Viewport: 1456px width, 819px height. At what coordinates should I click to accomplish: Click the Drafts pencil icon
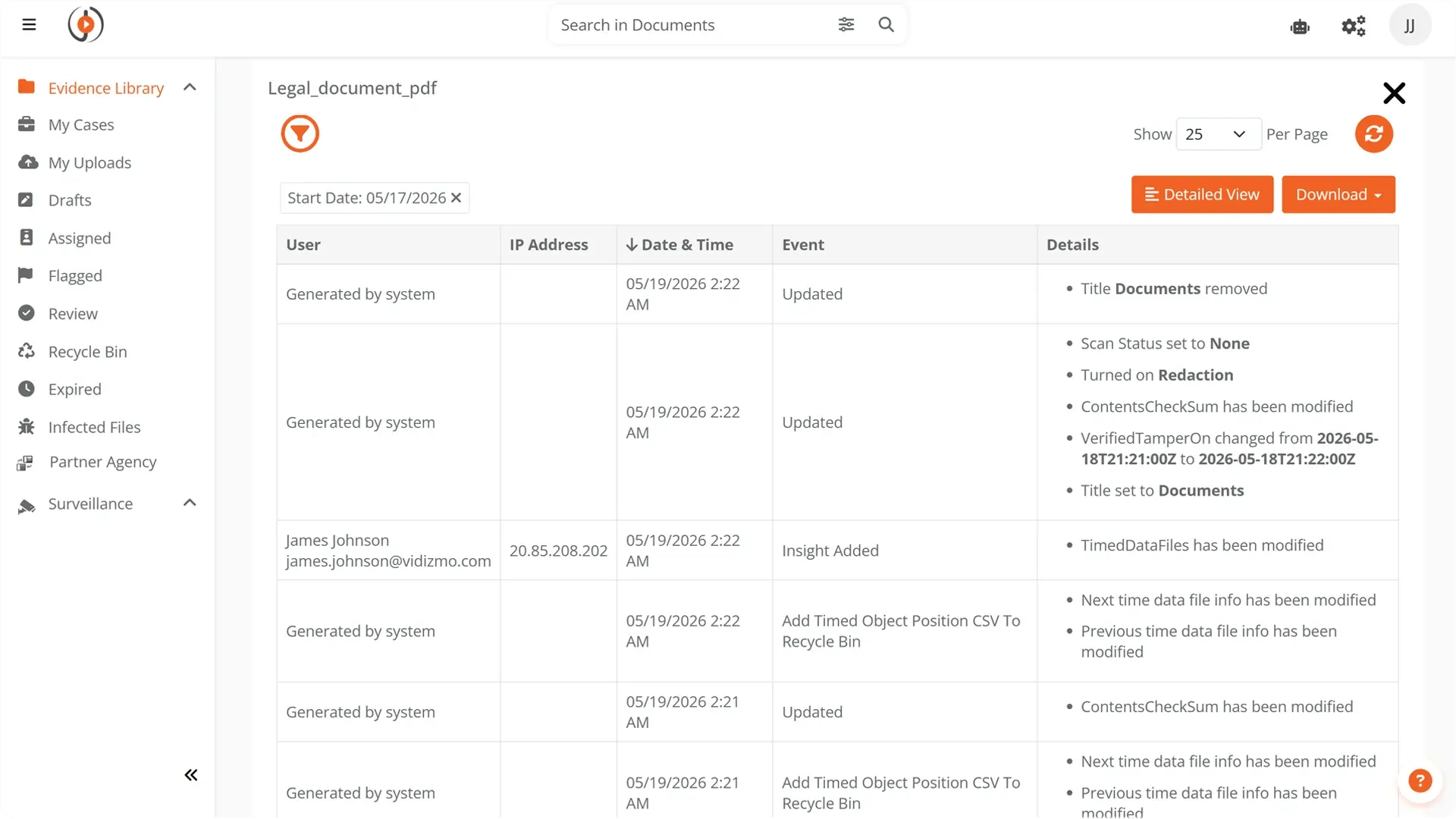[26, 200]
